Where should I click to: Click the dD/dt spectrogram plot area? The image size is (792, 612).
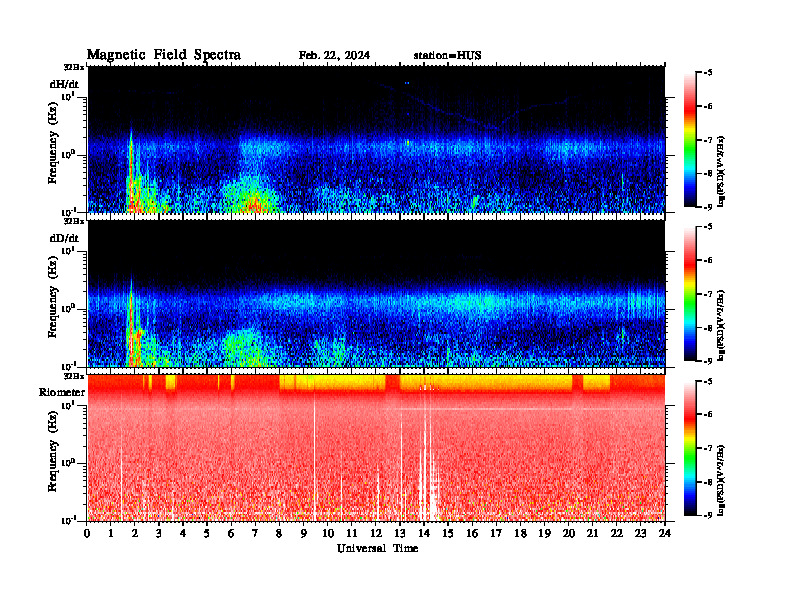point(376,293)
